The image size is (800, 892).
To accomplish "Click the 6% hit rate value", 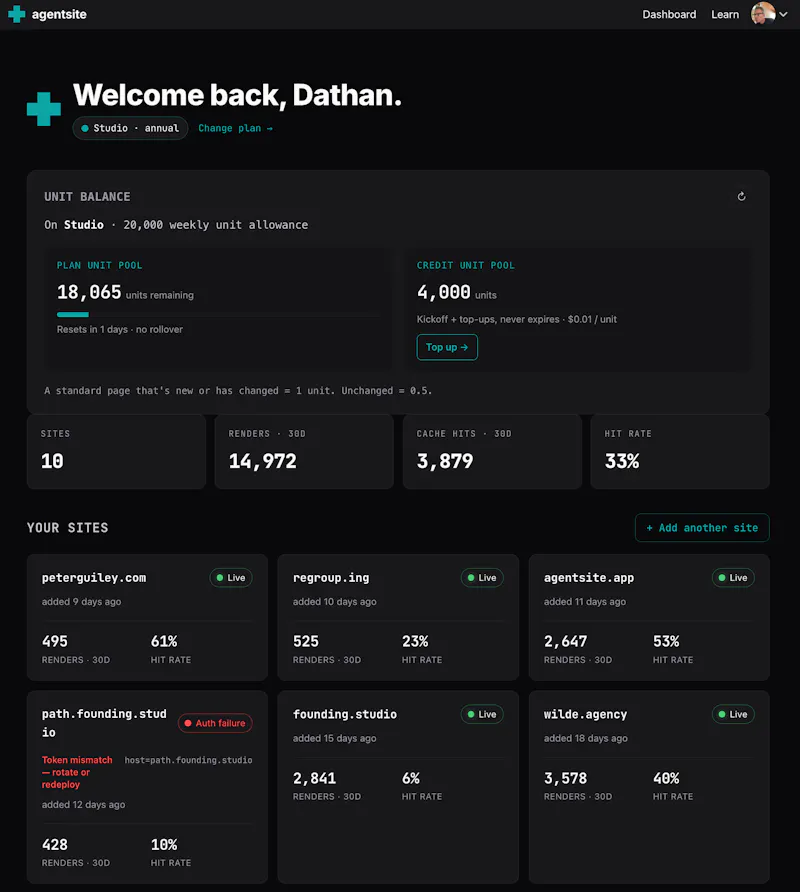I will (411, 778).
